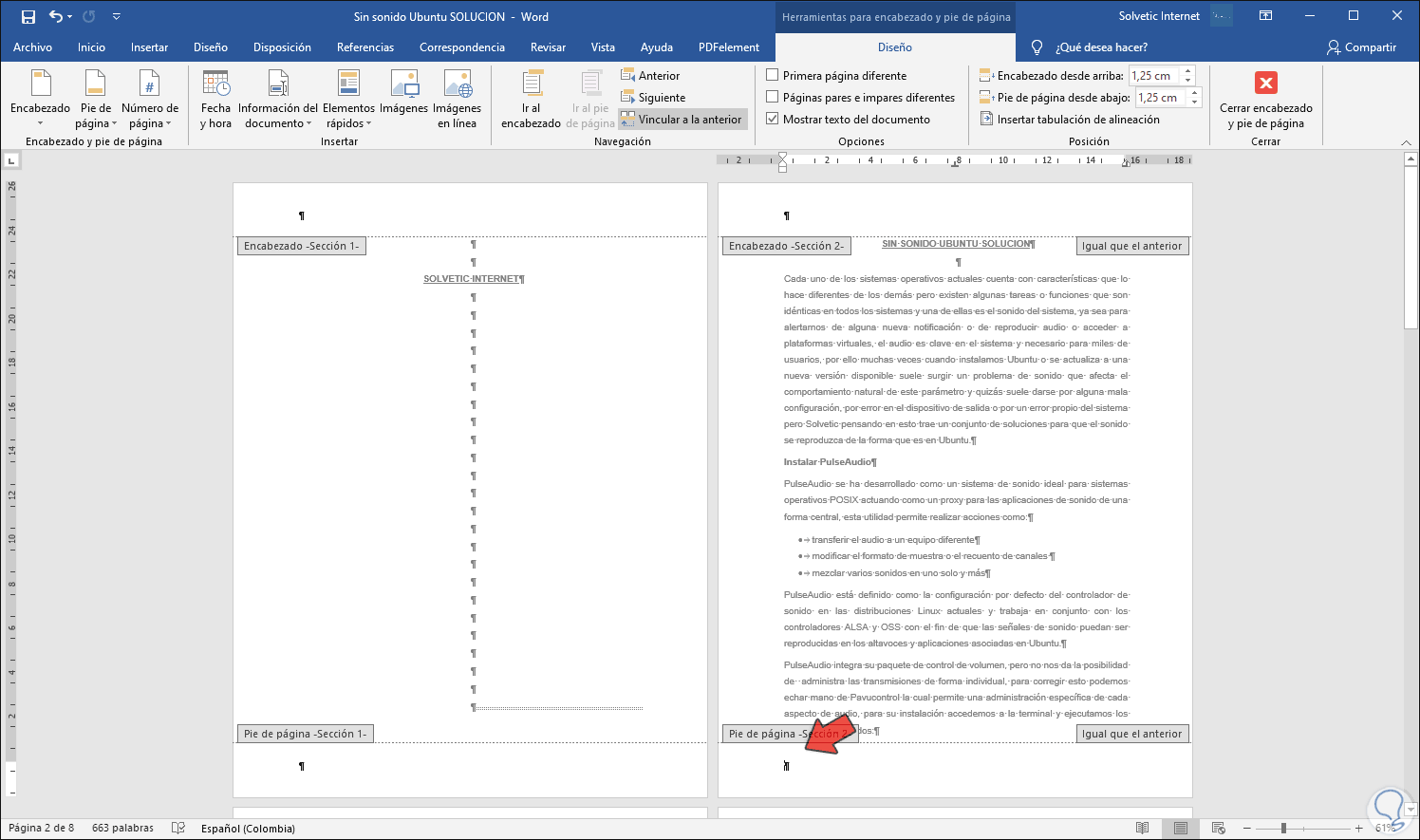Decrease Pie de página desde abajo value
1420x840 pixels.
tap(1195, 103)
